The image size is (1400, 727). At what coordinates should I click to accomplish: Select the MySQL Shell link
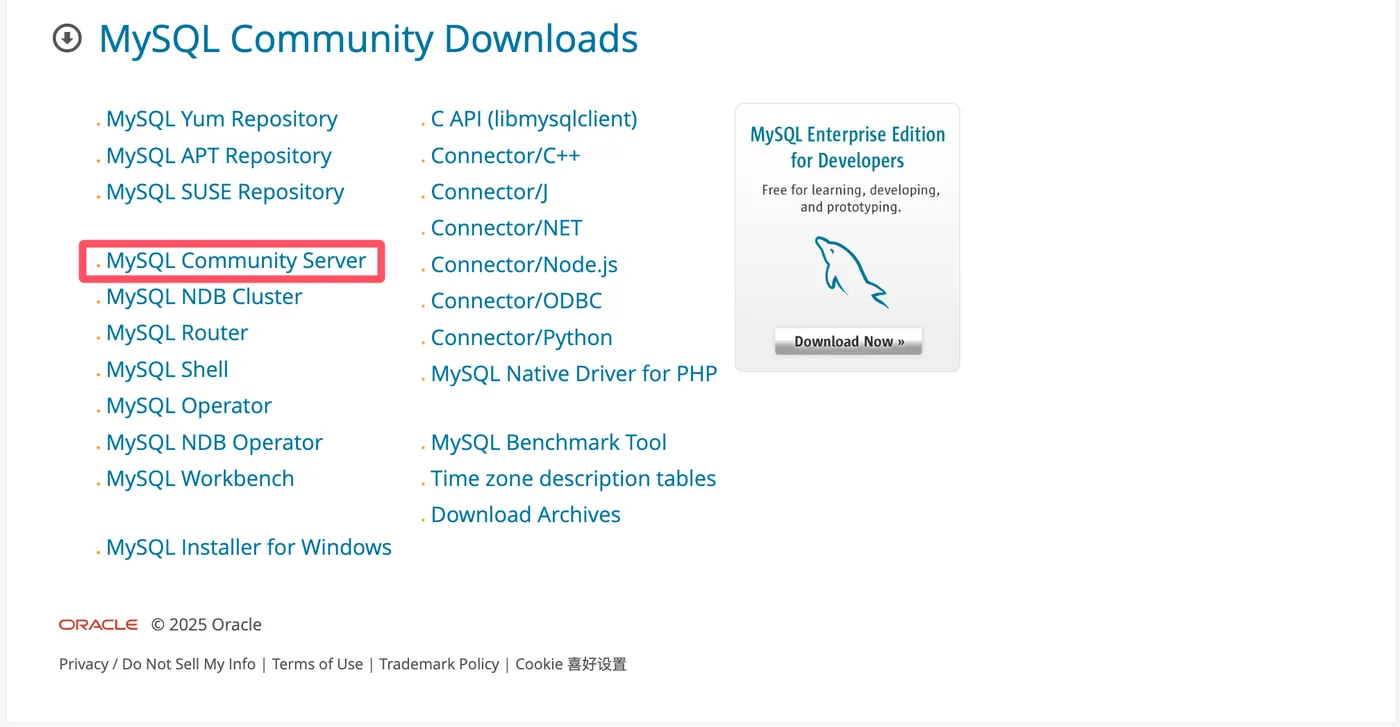point(167,369)
